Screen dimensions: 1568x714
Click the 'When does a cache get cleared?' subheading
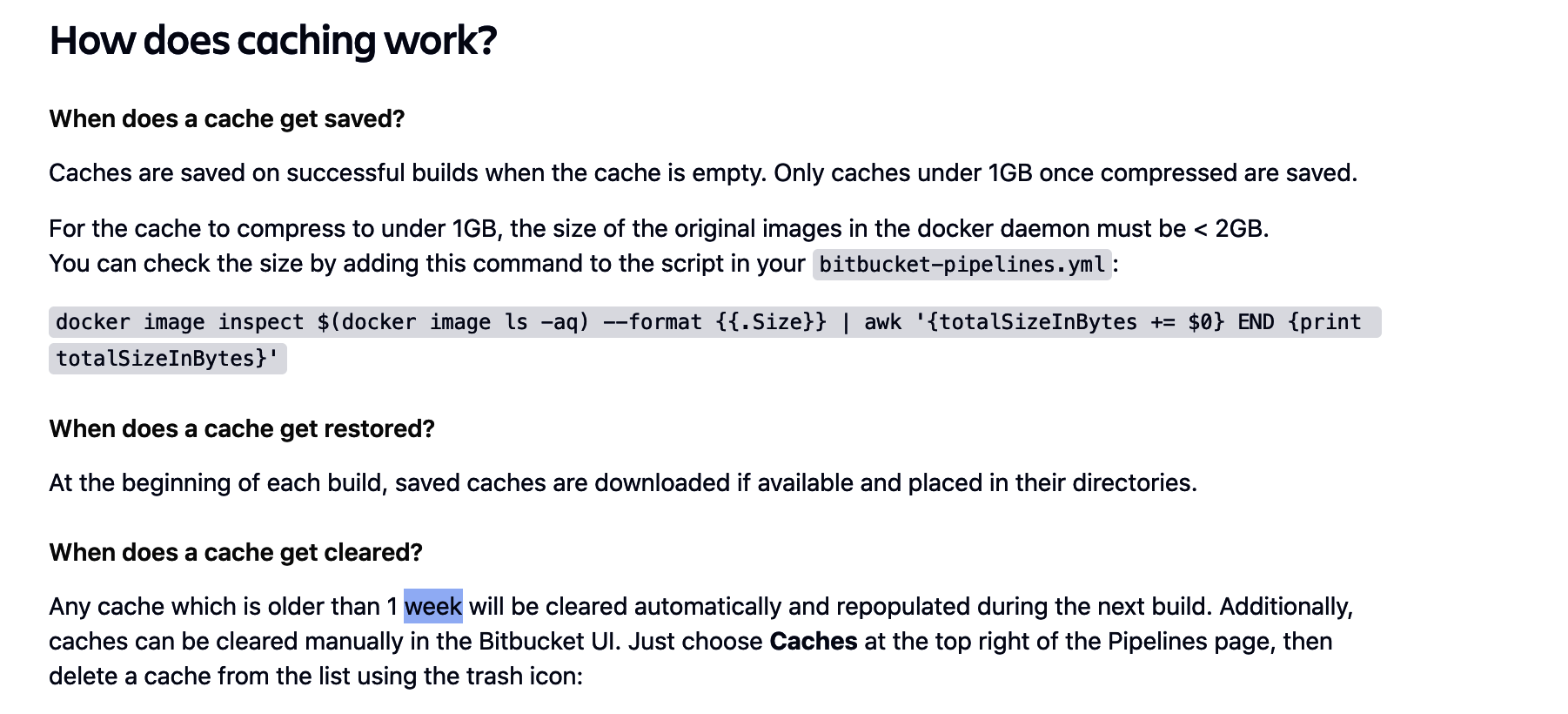[236, 553]
